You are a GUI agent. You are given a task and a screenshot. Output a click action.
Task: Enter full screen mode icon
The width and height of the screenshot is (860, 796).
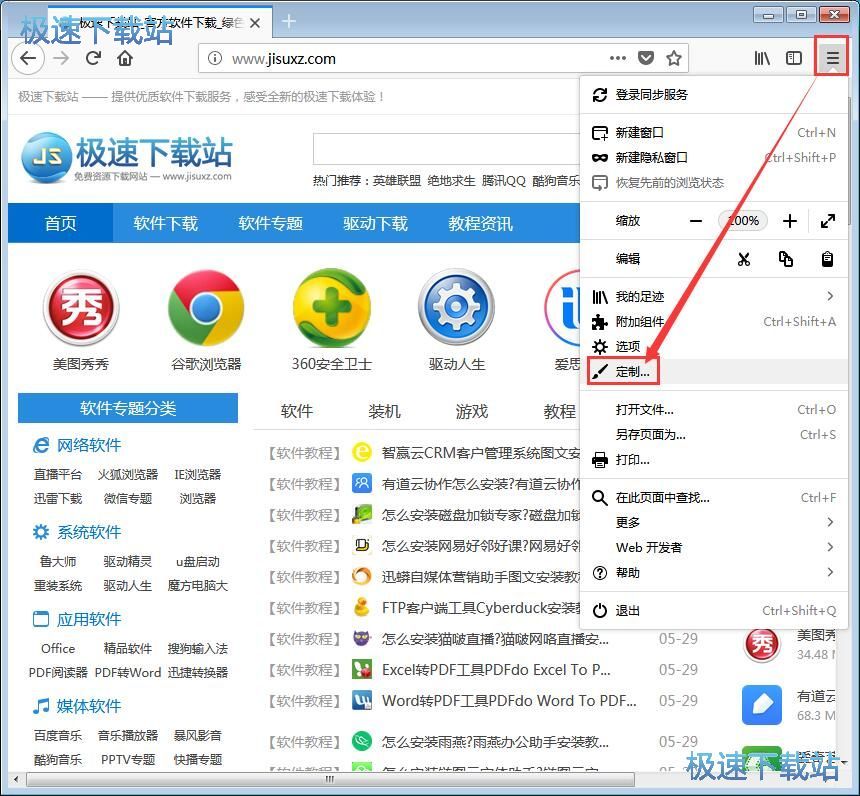[x=828, y=221]
